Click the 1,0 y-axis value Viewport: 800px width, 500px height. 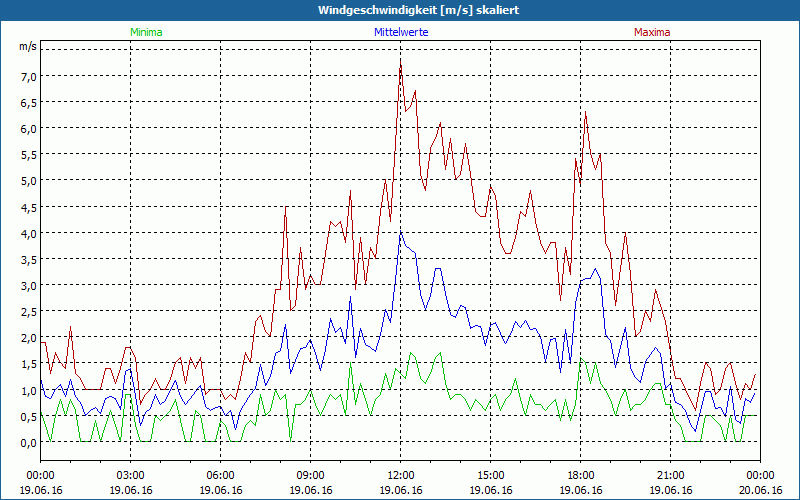(x=29, y=391)
